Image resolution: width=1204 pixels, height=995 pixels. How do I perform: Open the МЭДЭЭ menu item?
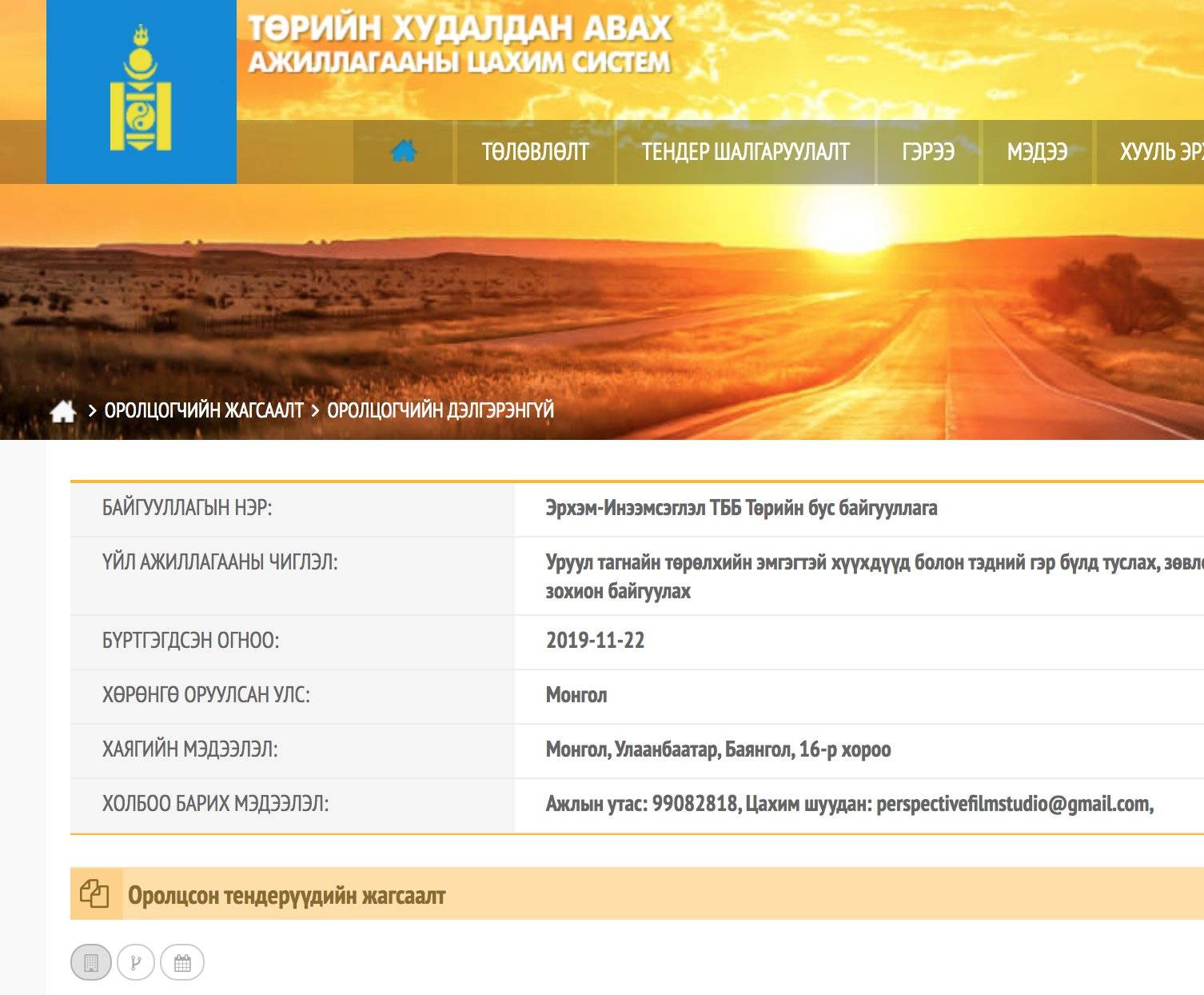(x=1037, y=152)
